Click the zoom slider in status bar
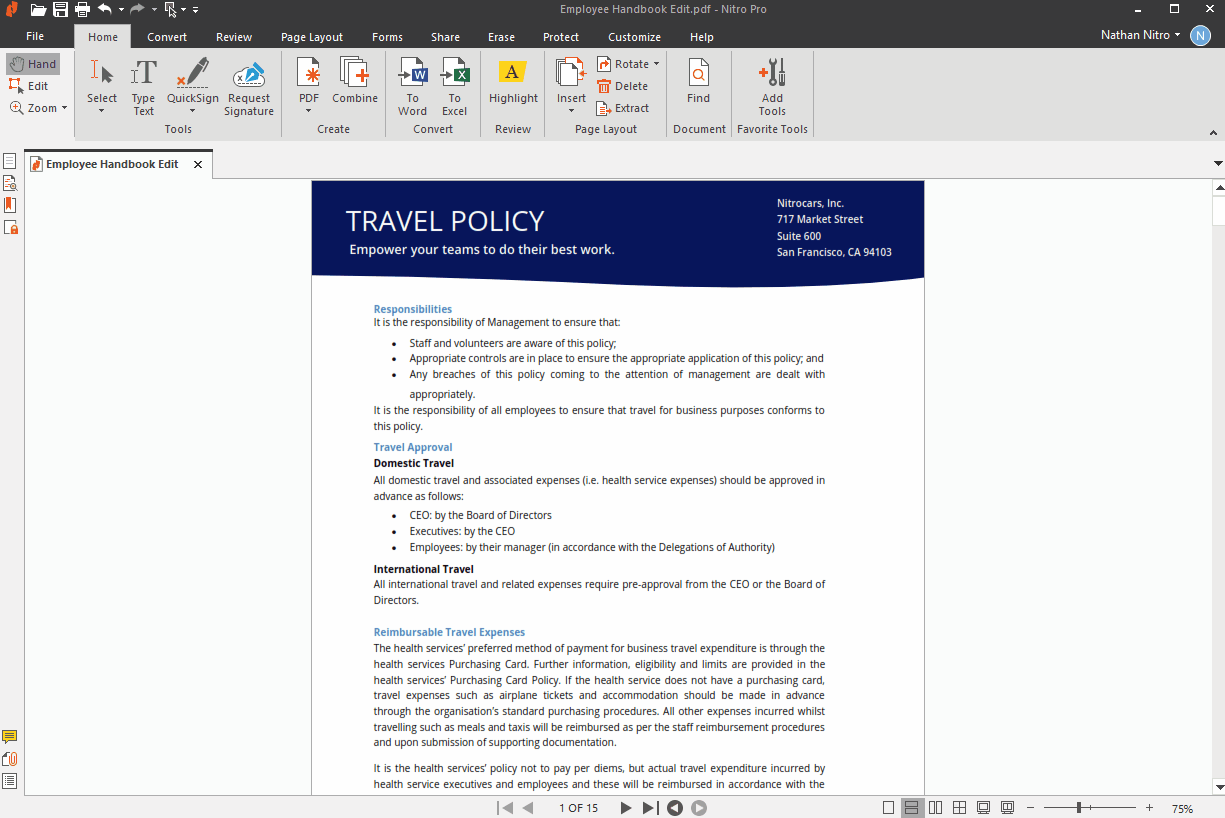The height and width of the screenshot is (818, 1225). tap(1079, 808)
